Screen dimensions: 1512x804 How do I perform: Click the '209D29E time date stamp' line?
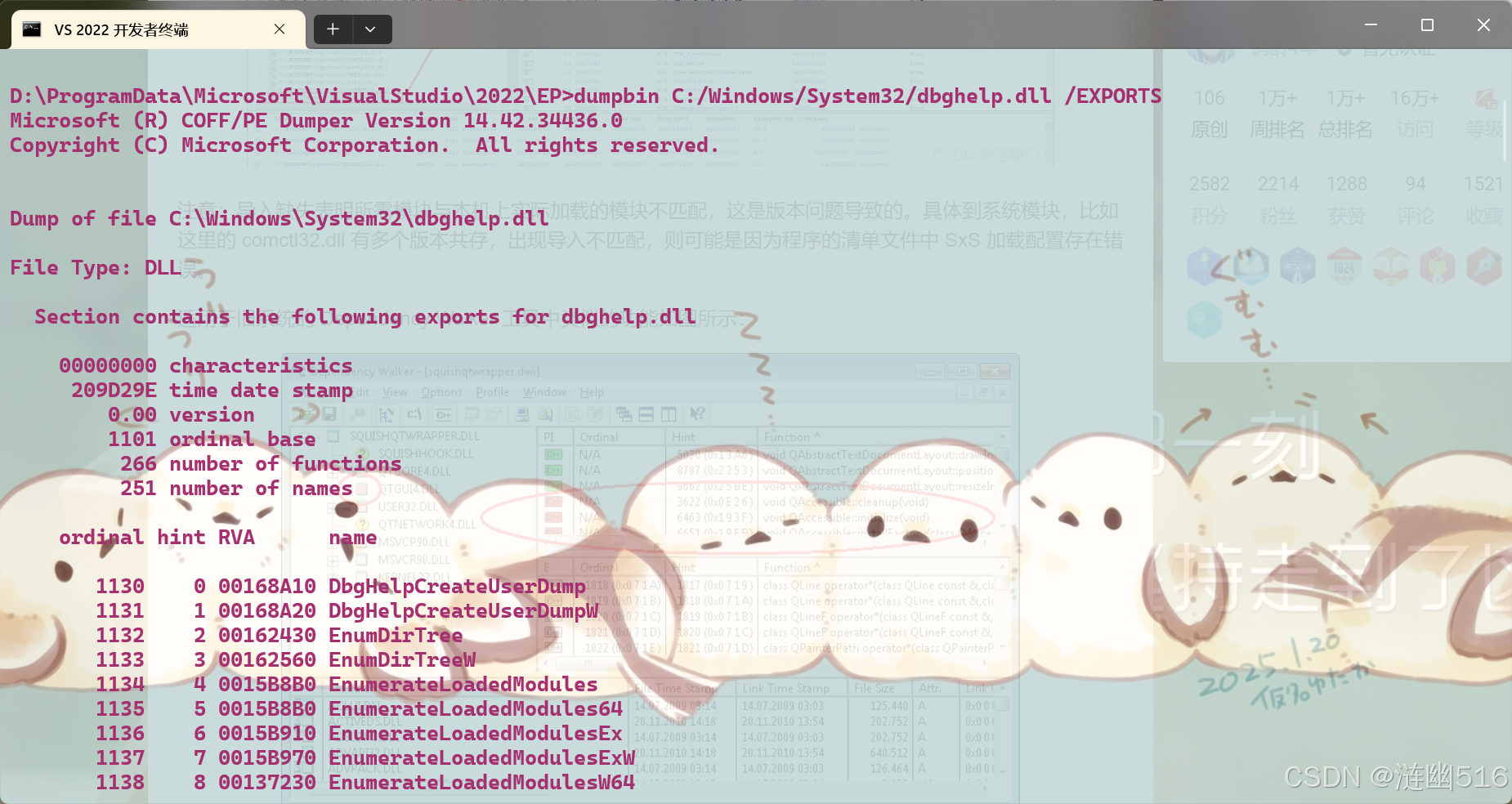(212, 391)
